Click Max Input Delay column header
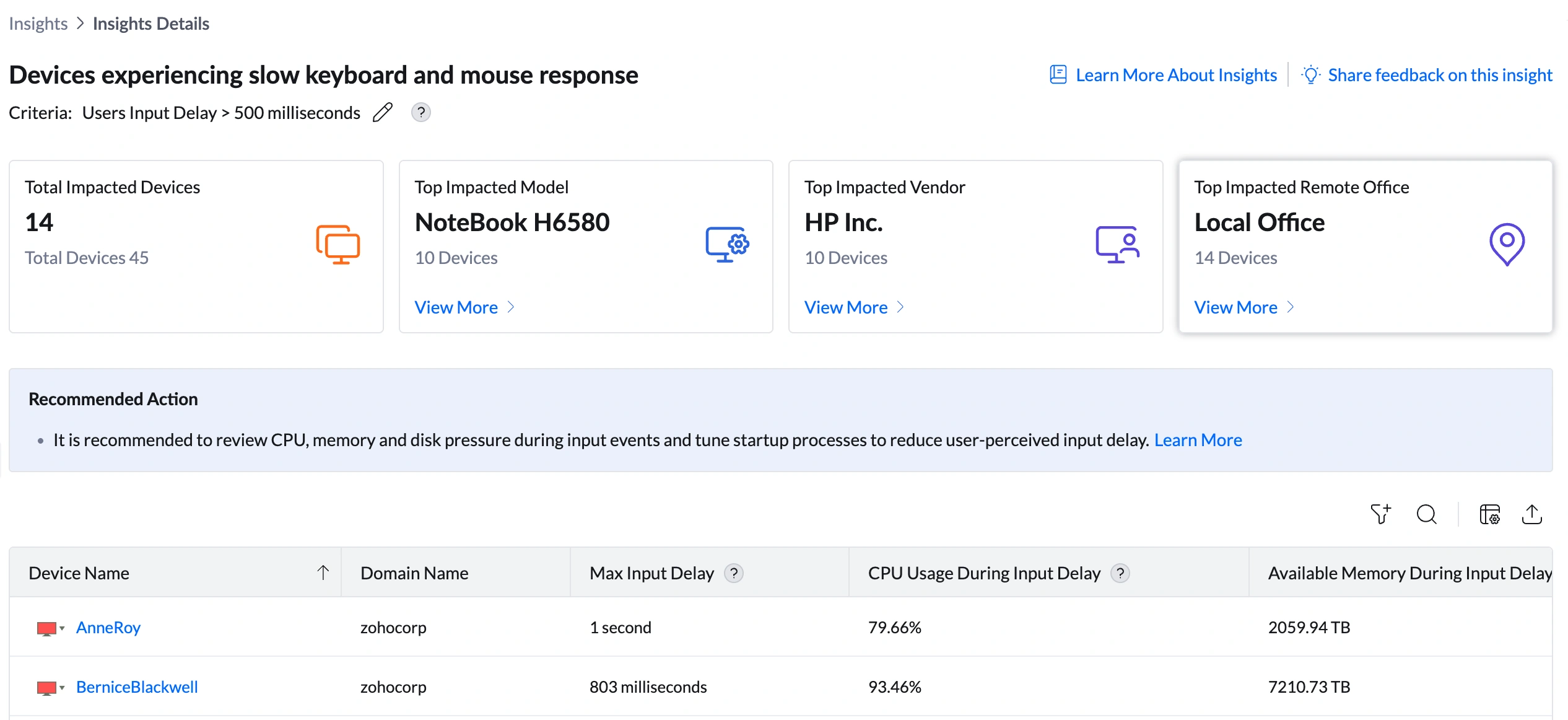The height and width of the screenshot is (720, 1568). [x=710, y=573]
